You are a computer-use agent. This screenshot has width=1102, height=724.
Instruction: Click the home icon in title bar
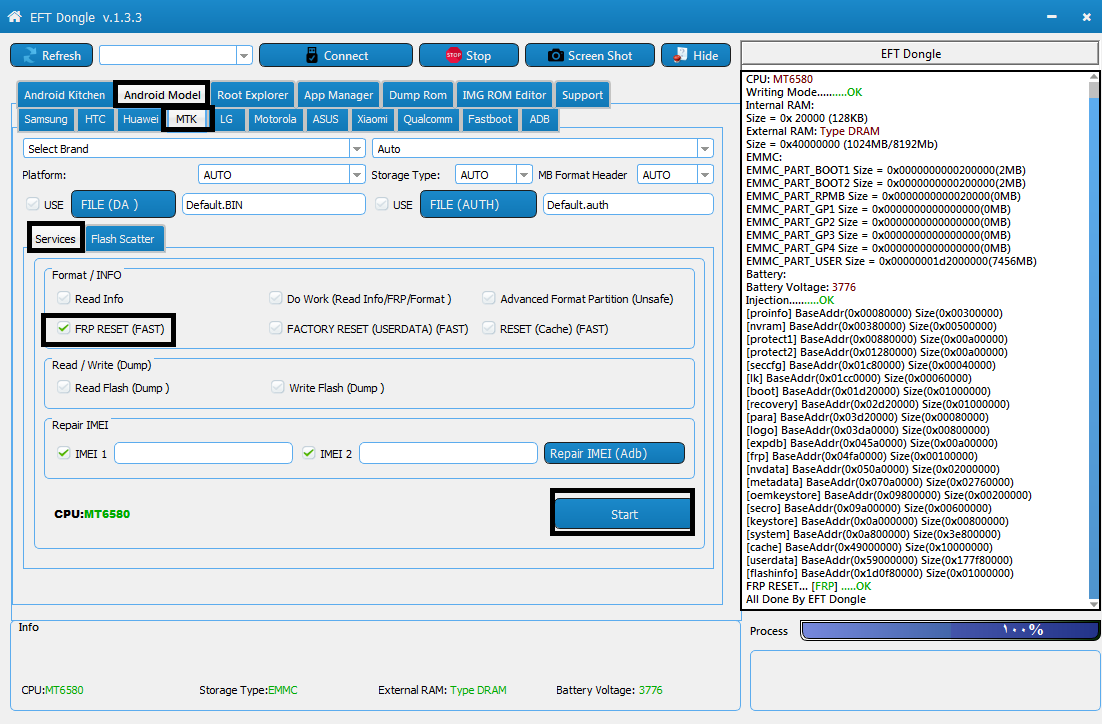pos(14,16)
